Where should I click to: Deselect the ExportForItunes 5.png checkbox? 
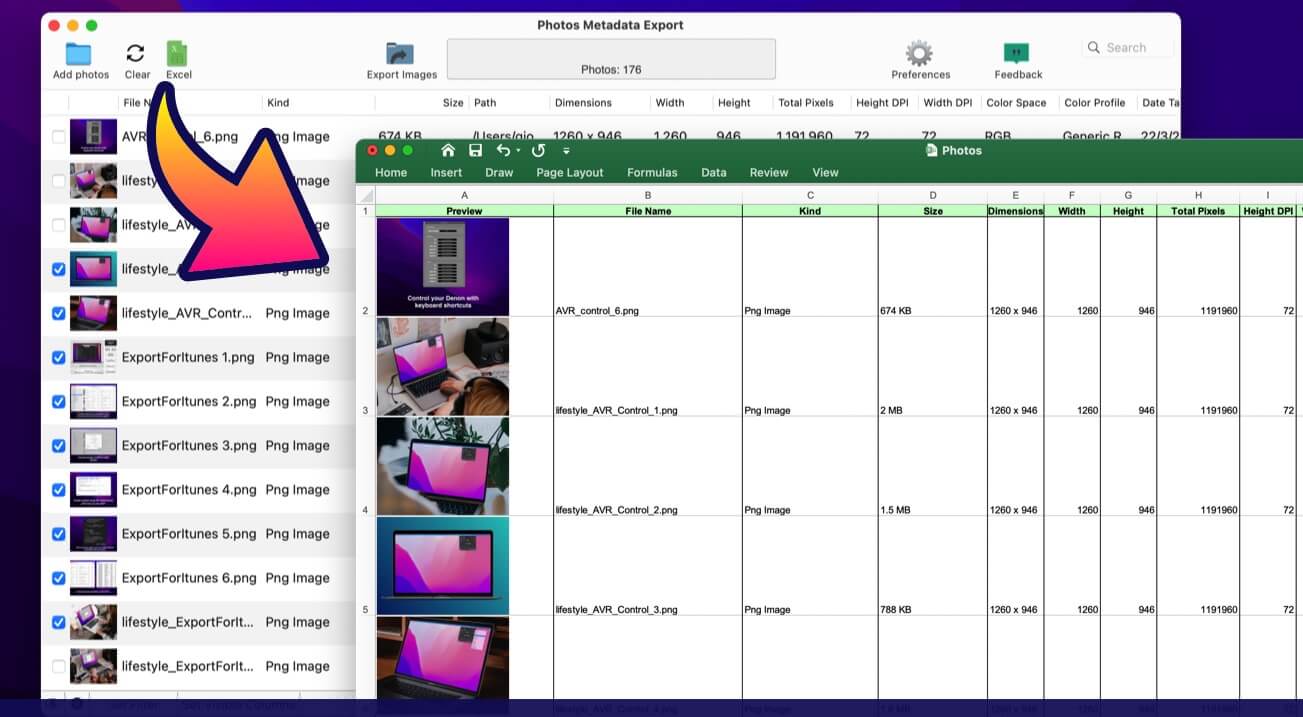click(58, 533)
